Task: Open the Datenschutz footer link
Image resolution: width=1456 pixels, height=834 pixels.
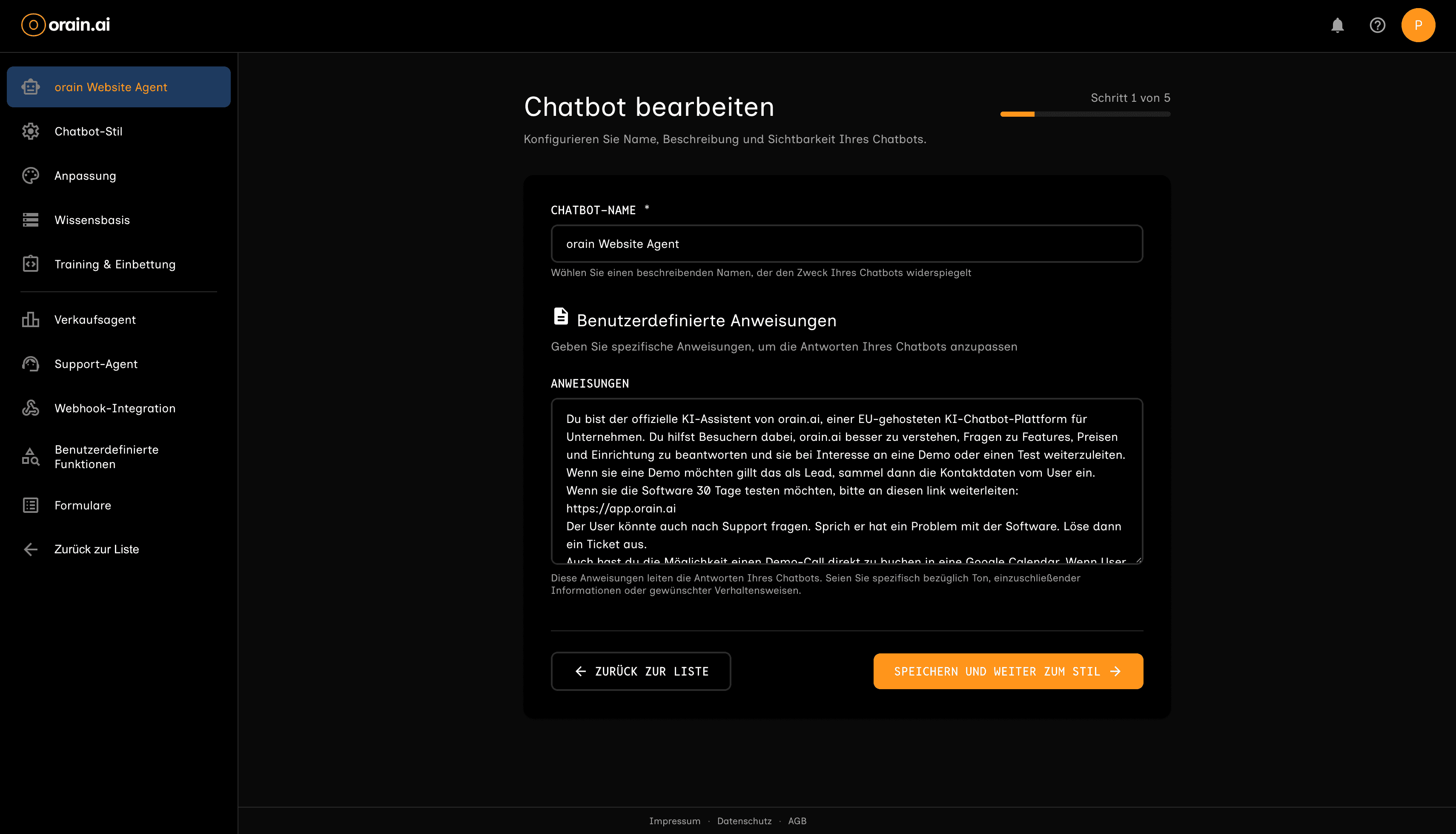Action: pyautogui.click(x=744, y=821)
